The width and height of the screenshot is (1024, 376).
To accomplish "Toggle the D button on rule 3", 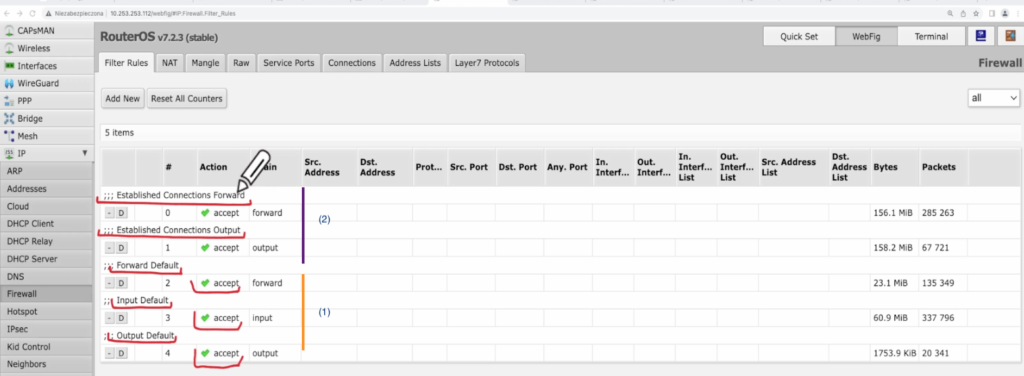I will (122, 318).
